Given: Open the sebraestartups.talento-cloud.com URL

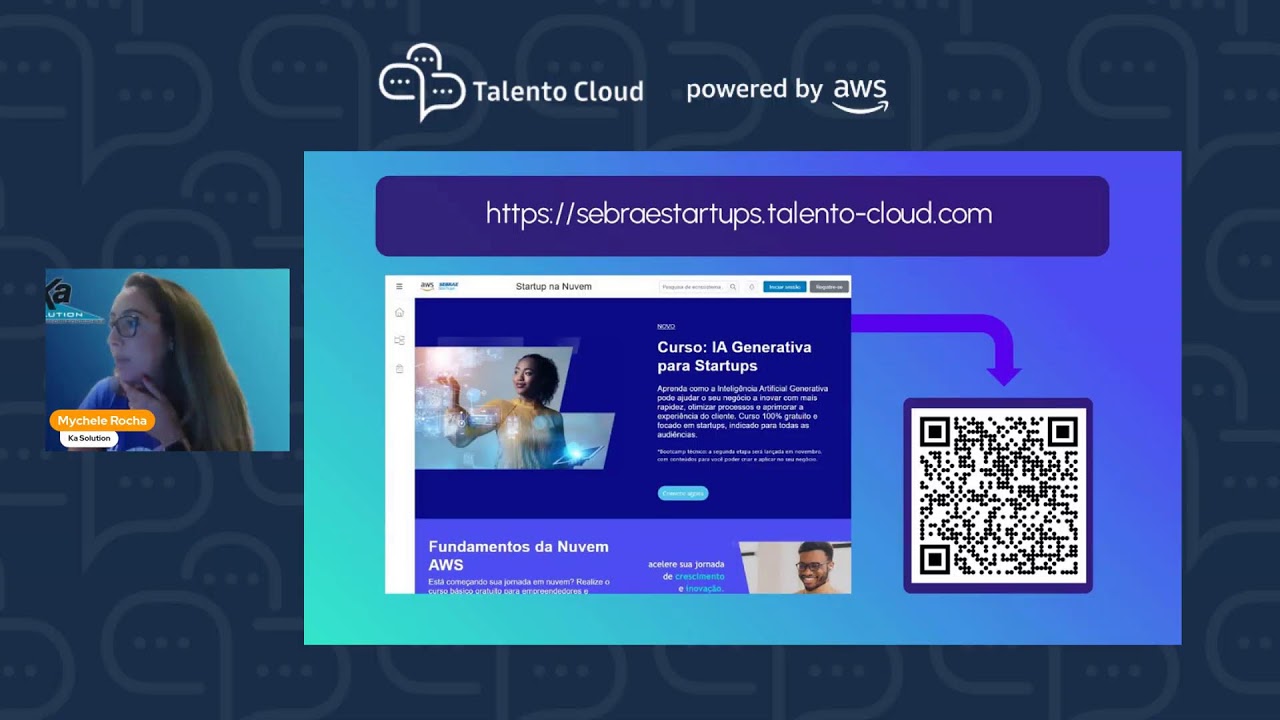Looking at the screenshot, I should [x=739, y=213].
